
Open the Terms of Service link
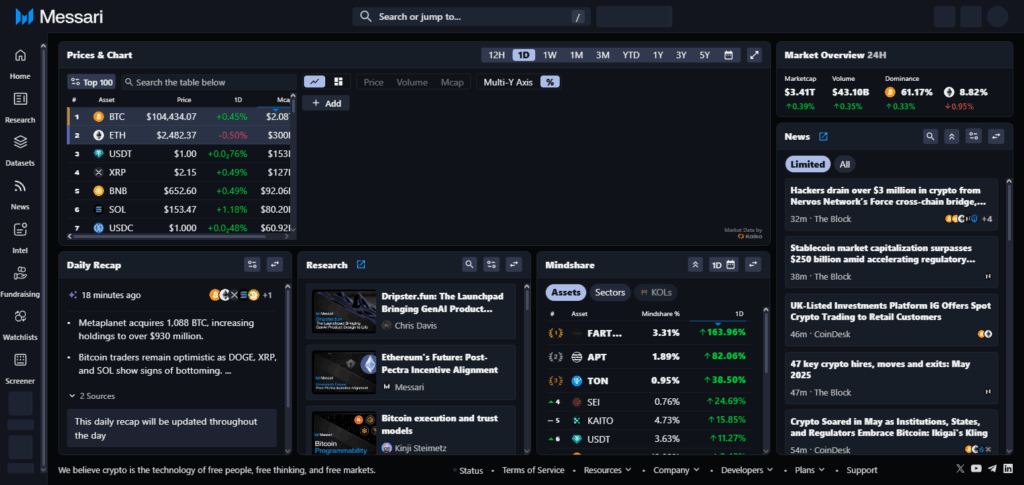[532, 470]
